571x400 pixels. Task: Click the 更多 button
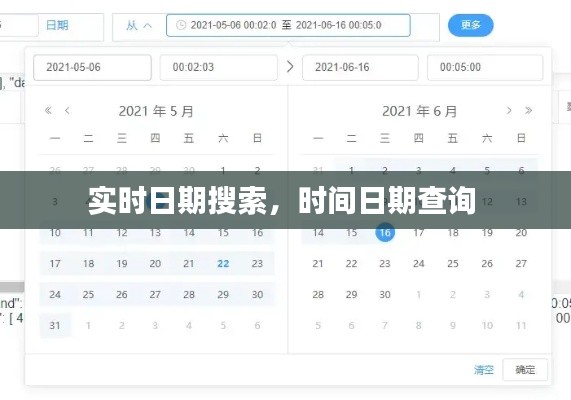470,25
